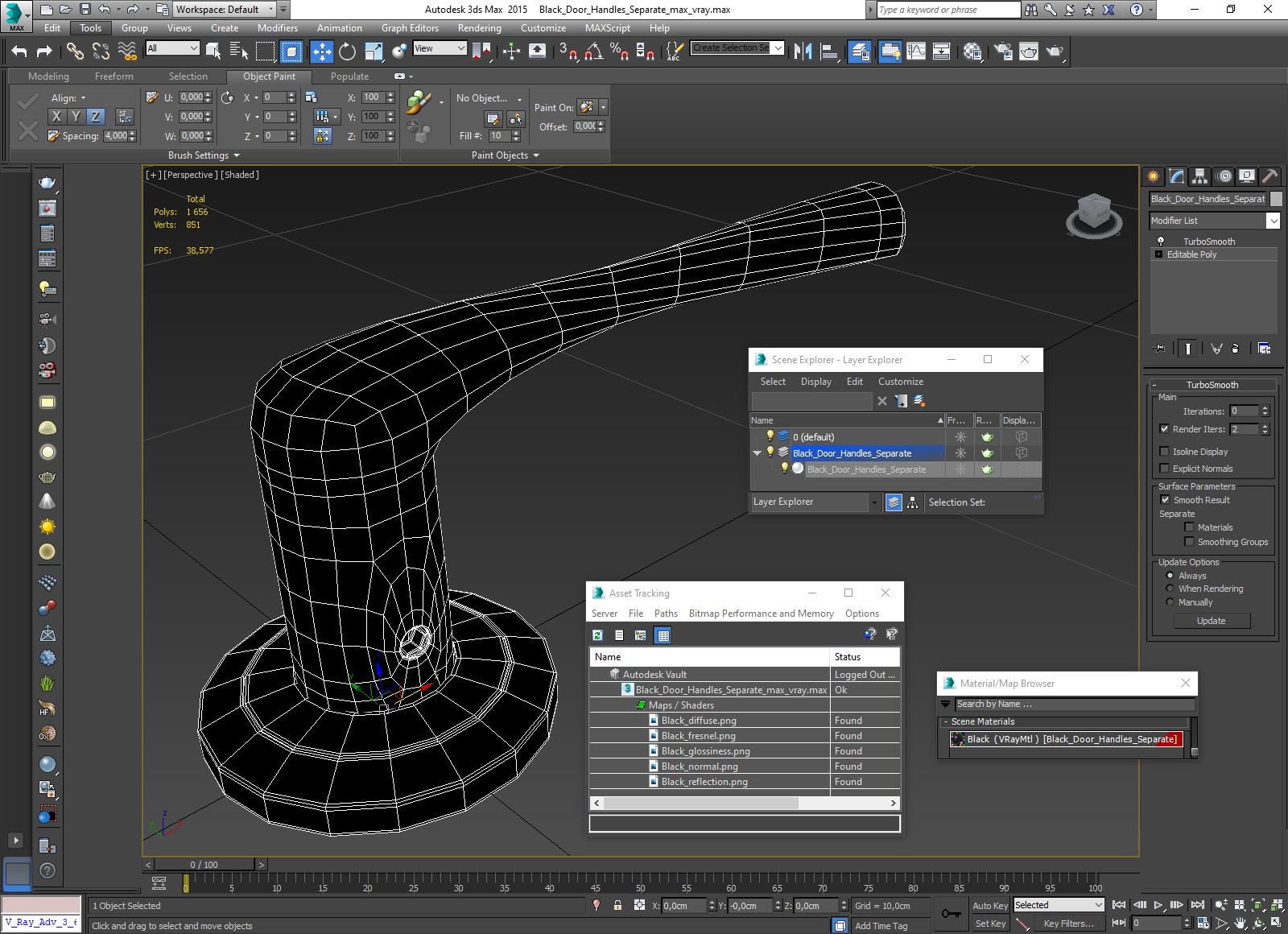1288x934 pixels.
Task: Enable Separate by Smoothing Groups checkbox
Action: point(1189,542)
